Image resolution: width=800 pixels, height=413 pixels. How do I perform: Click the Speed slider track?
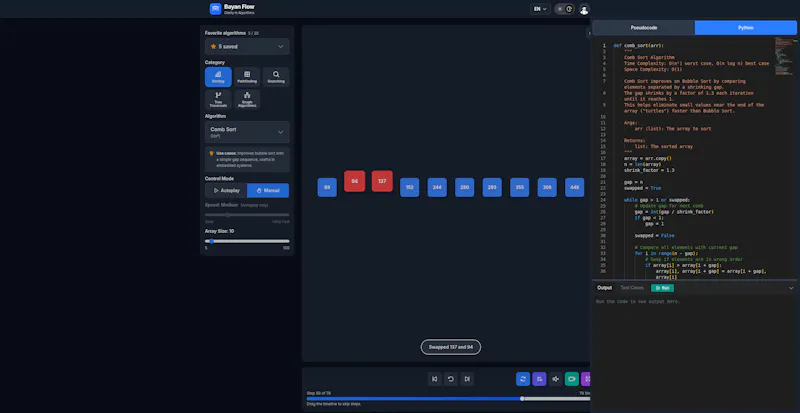(x=247, y=215)
